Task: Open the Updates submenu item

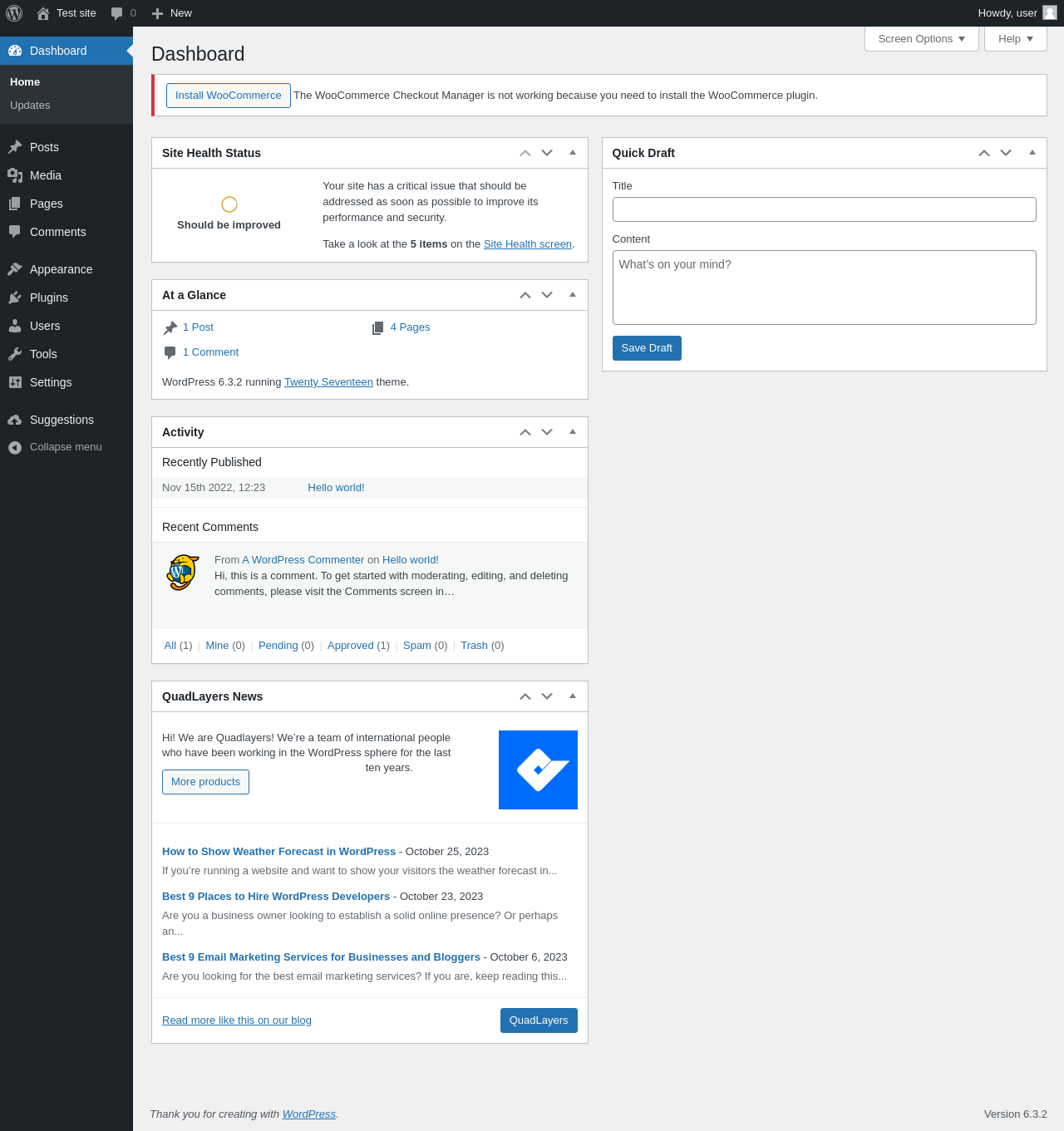Action: [30, 106]
